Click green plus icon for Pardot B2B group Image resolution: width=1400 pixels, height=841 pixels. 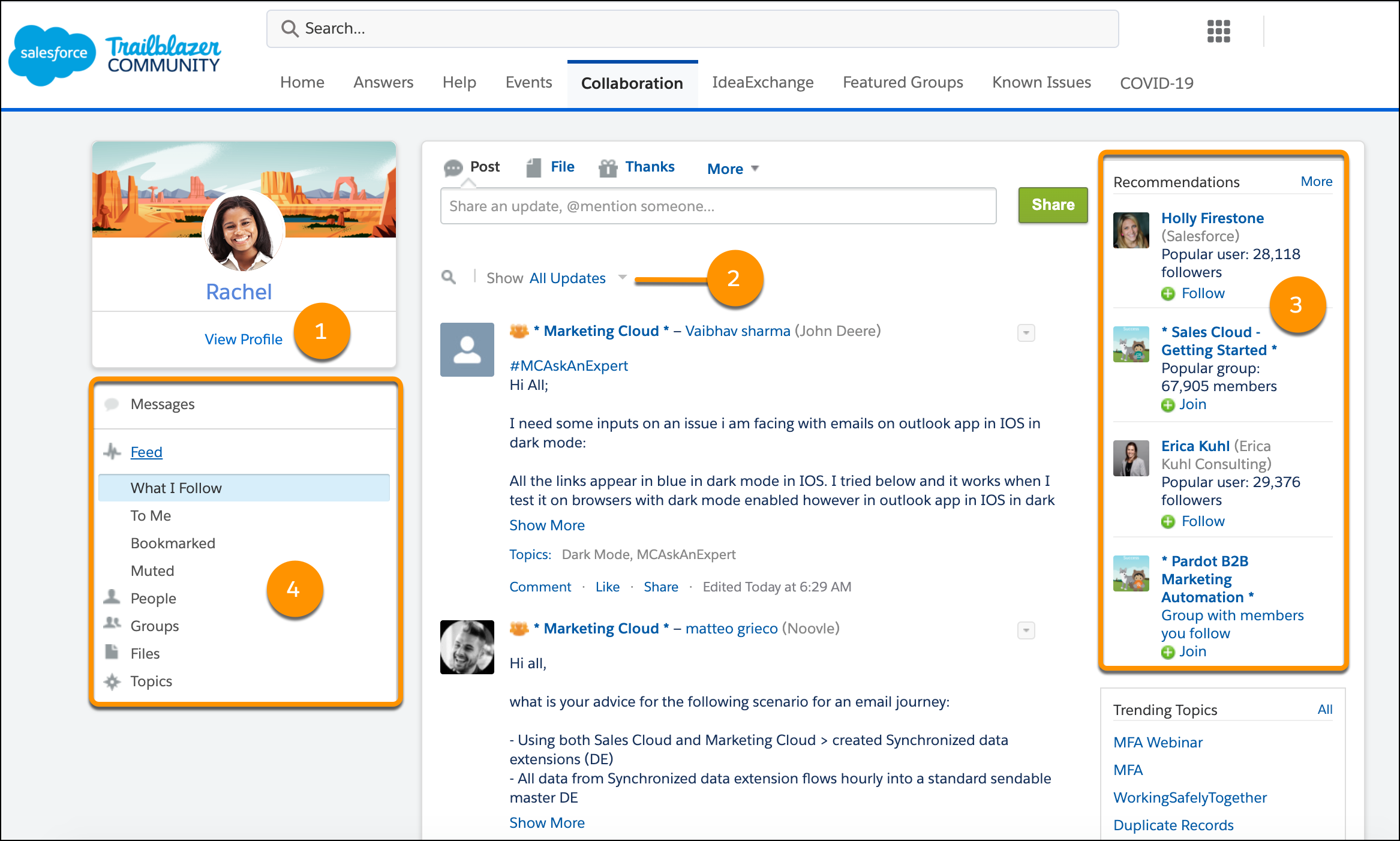coord(1167,652)
